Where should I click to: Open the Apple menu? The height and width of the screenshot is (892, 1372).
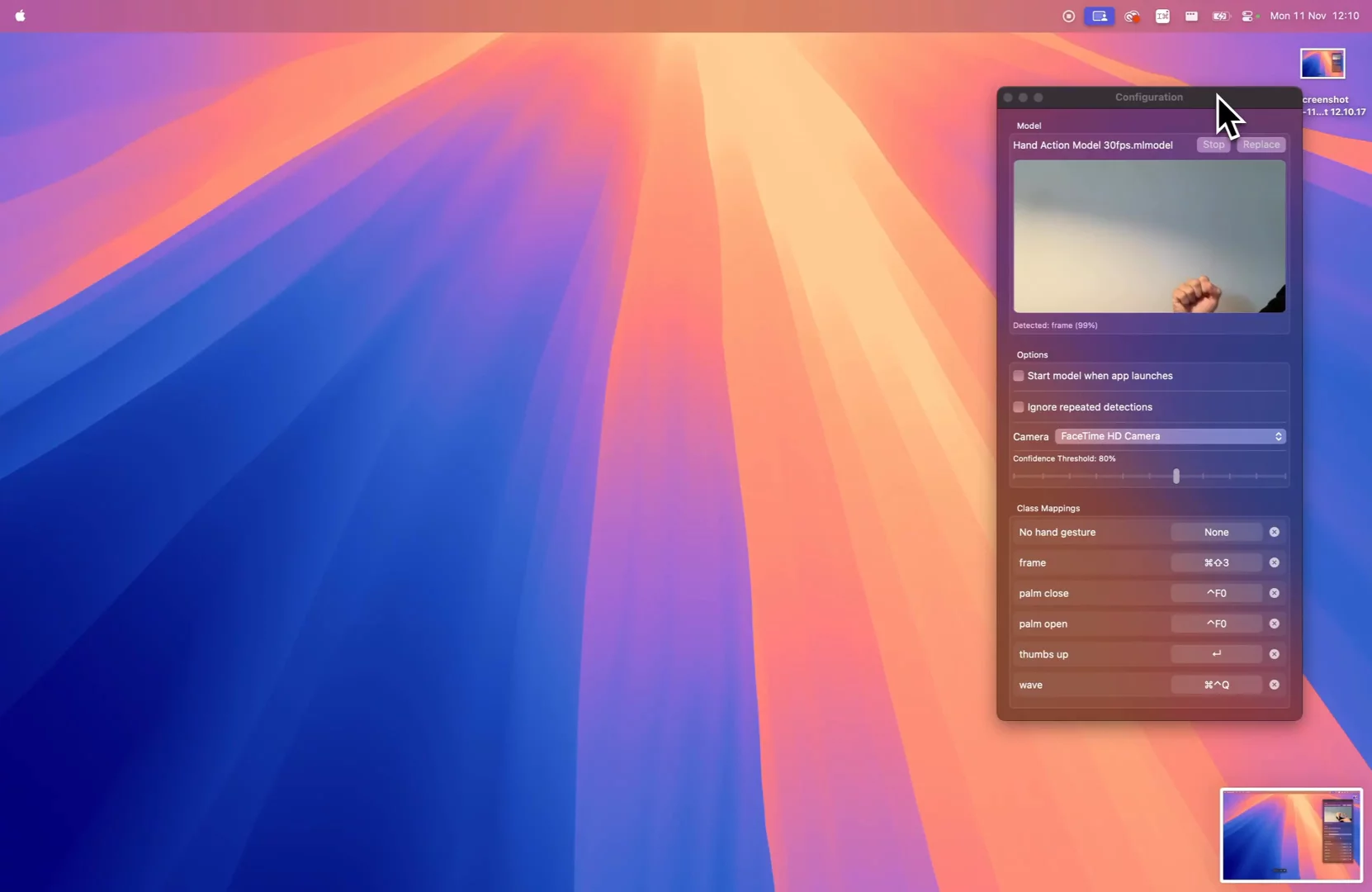pos(21,16)
